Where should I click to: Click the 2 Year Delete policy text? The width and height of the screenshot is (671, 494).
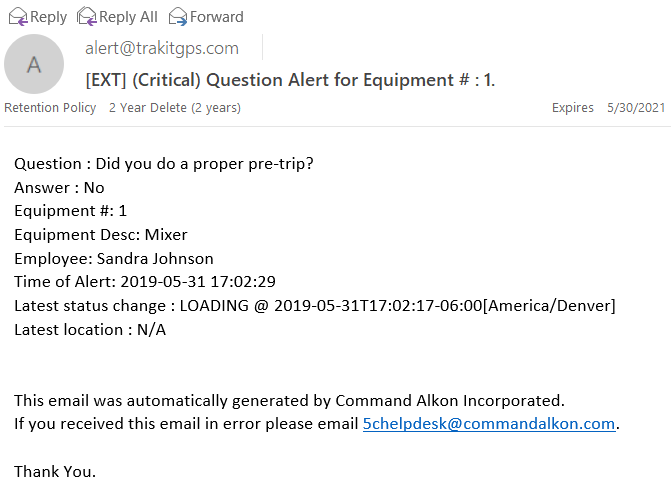(175, 107)
